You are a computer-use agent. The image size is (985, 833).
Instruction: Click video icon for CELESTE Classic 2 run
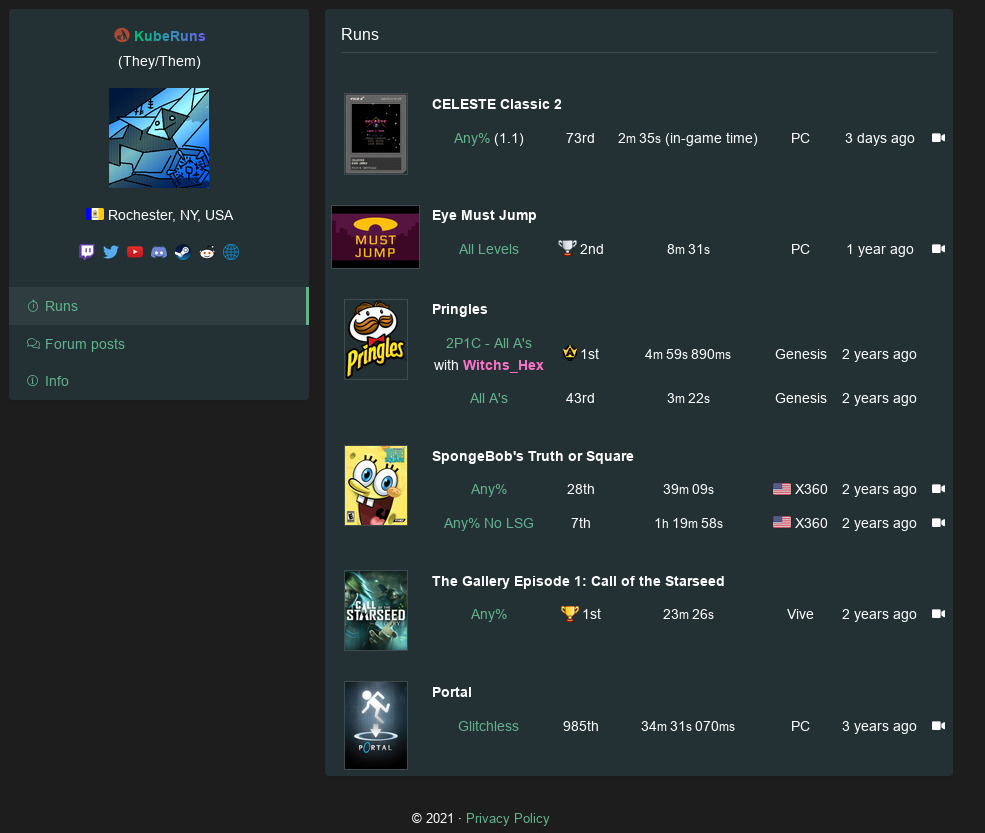[939, 138]
